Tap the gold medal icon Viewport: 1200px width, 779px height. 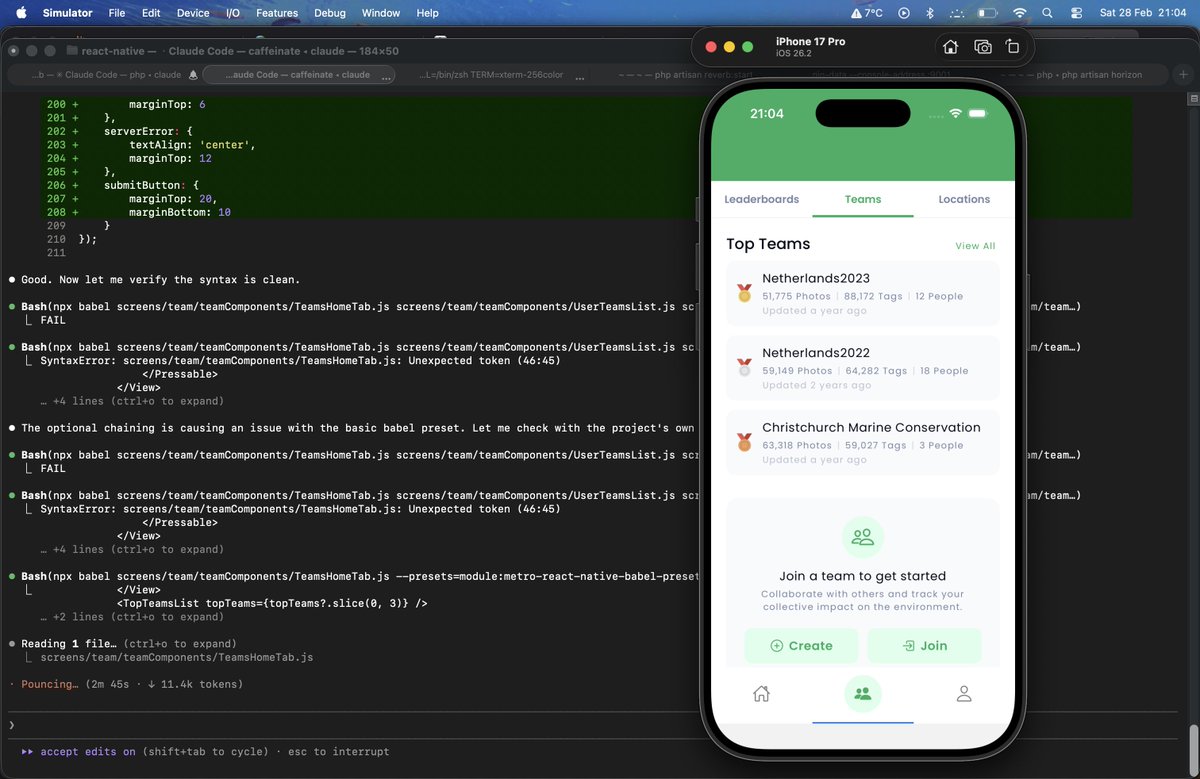click(x=745, y=293)
